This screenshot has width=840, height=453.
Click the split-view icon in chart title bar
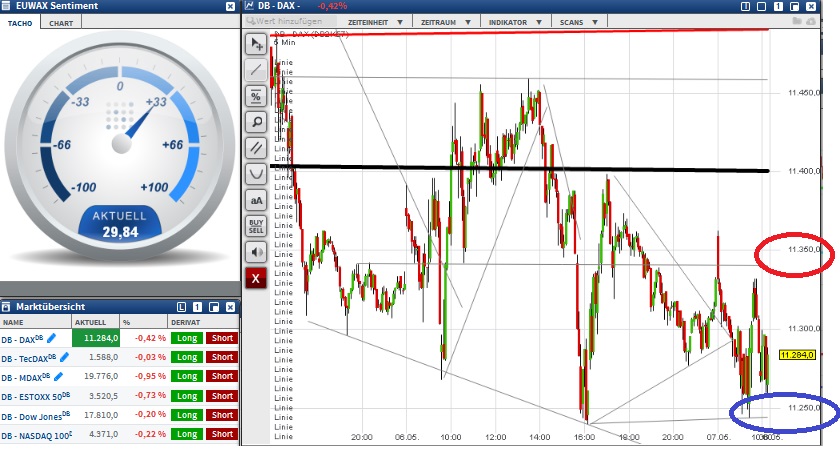(745, 6)
